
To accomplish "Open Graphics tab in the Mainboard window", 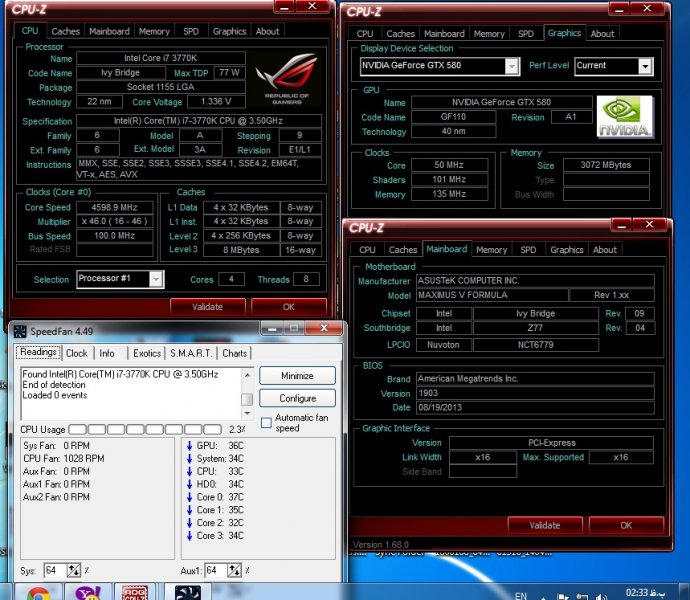I will [x=566, y=250].
